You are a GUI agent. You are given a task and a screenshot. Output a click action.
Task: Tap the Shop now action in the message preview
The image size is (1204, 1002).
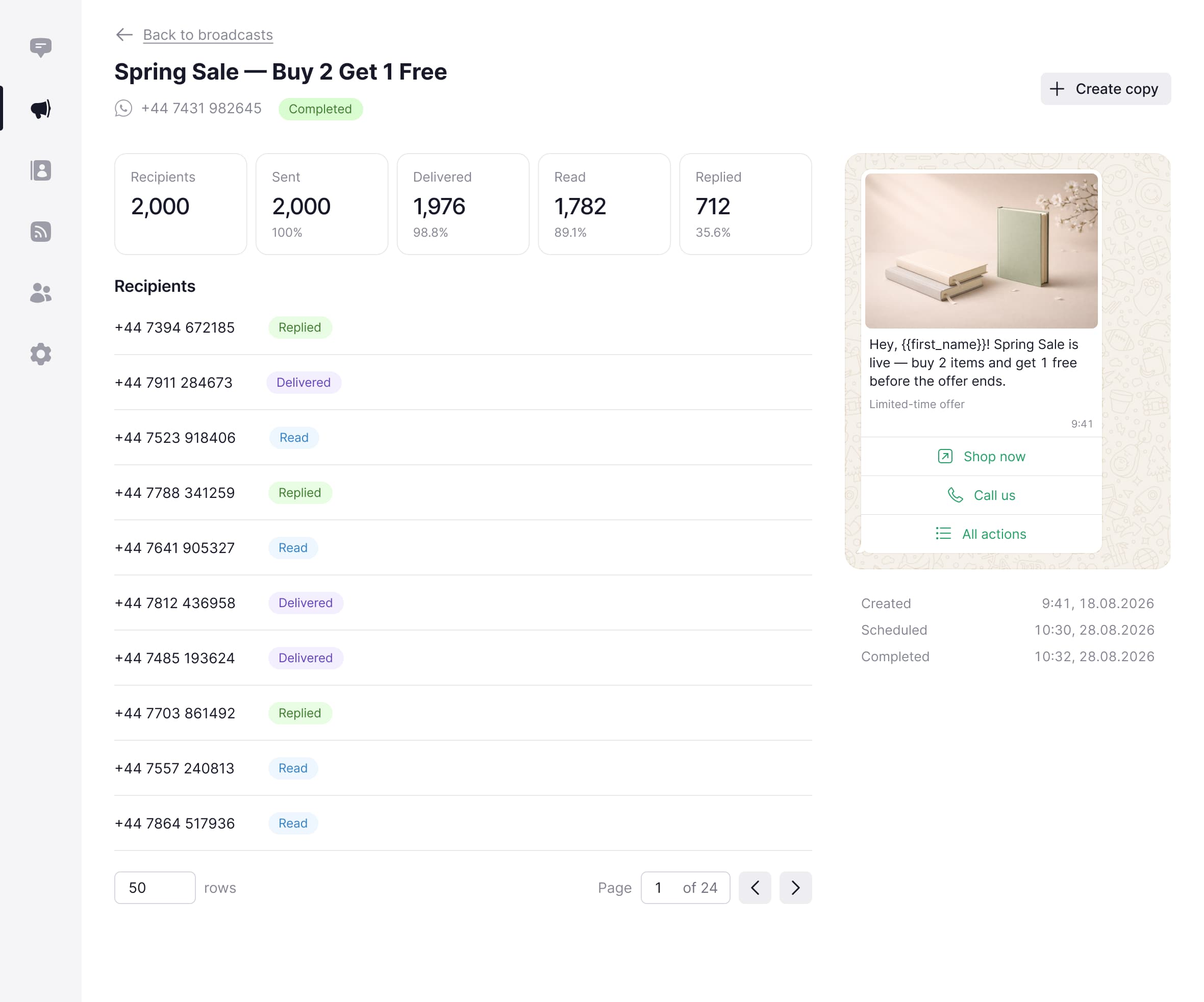pyautogui.click(x=981, y=456)
